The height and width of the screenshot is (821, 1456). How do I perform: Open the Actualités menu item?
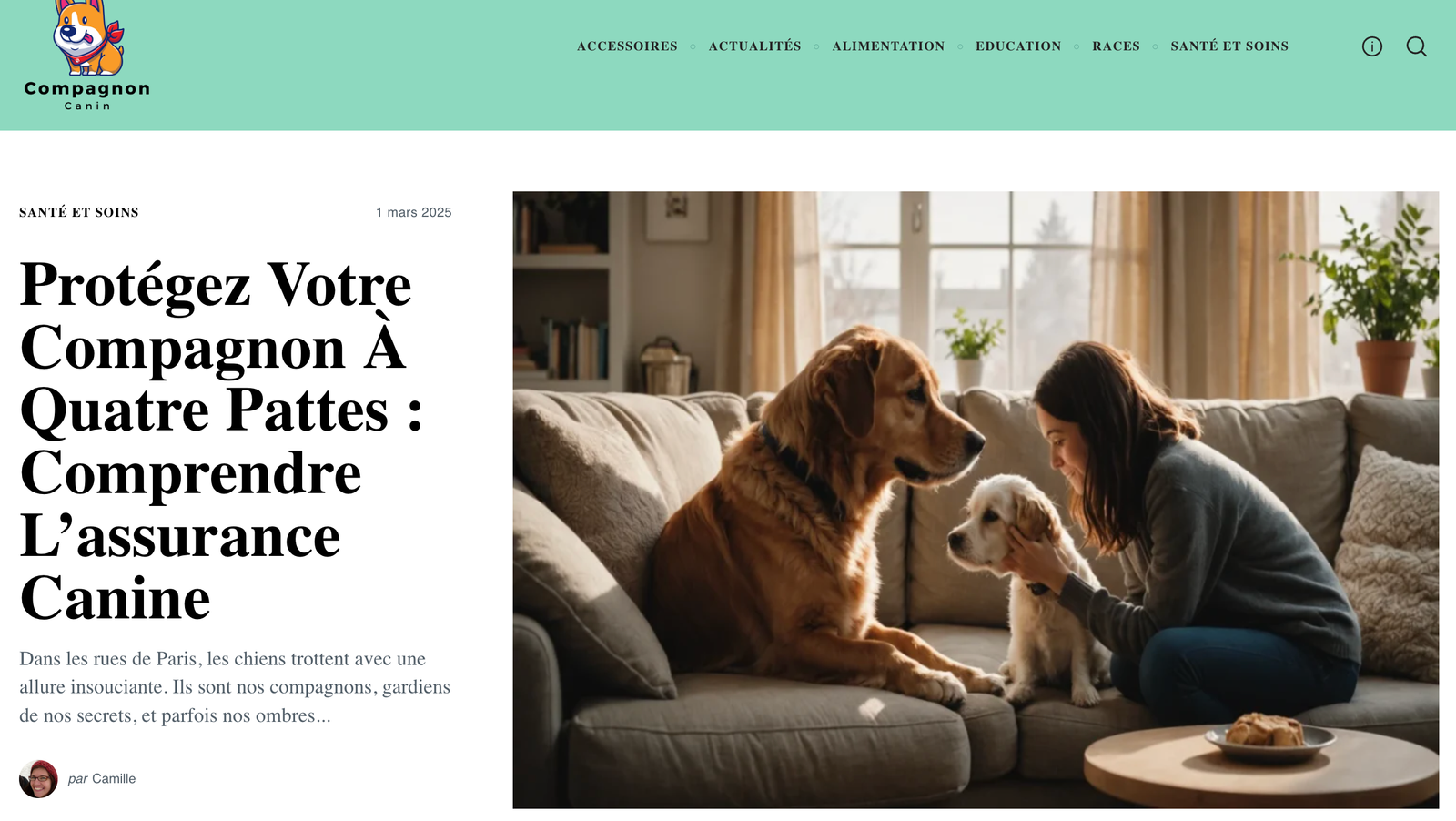754,46
